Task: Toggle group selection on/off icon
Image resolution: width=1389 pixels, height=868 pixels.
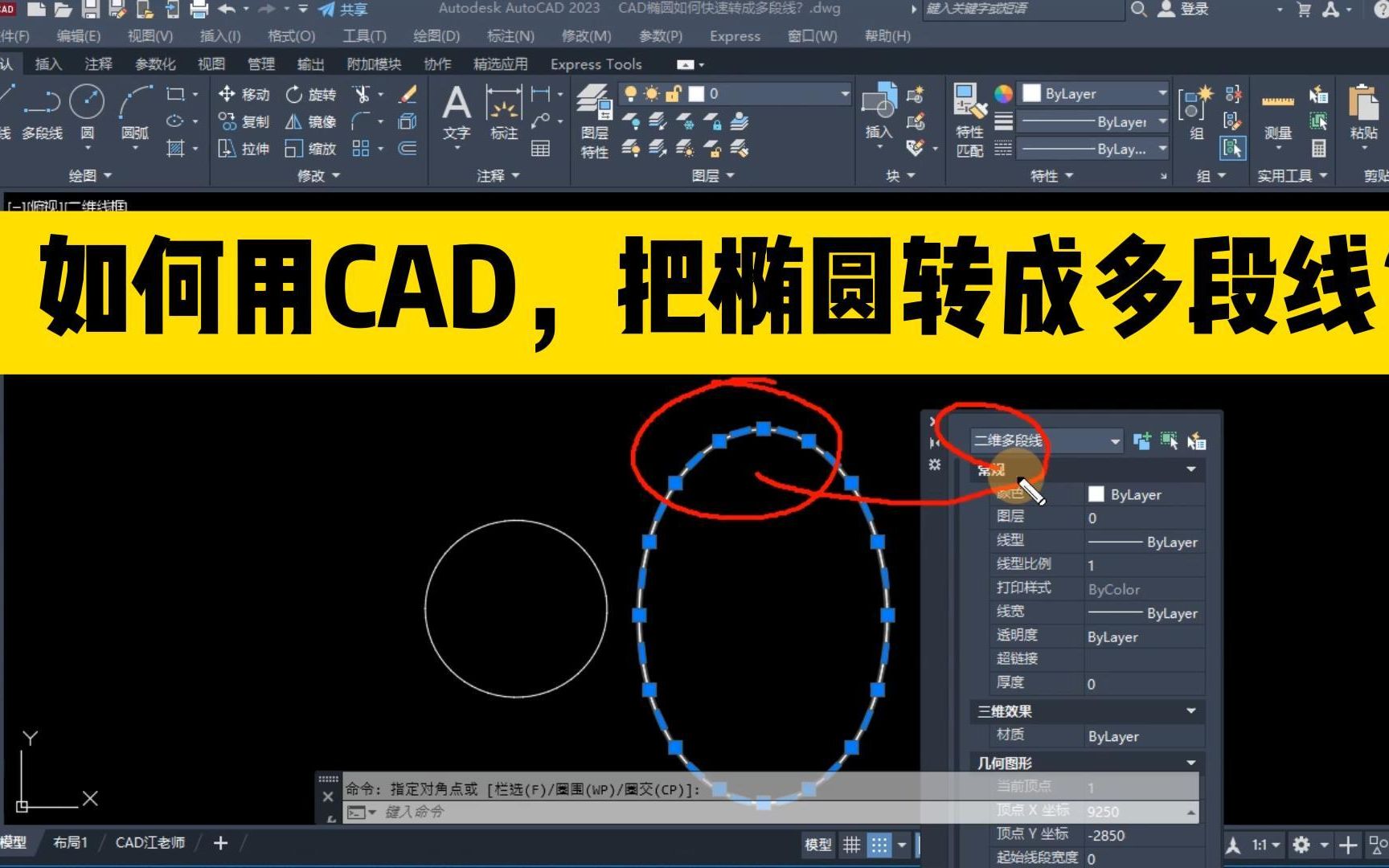Action: (1233, 149)
